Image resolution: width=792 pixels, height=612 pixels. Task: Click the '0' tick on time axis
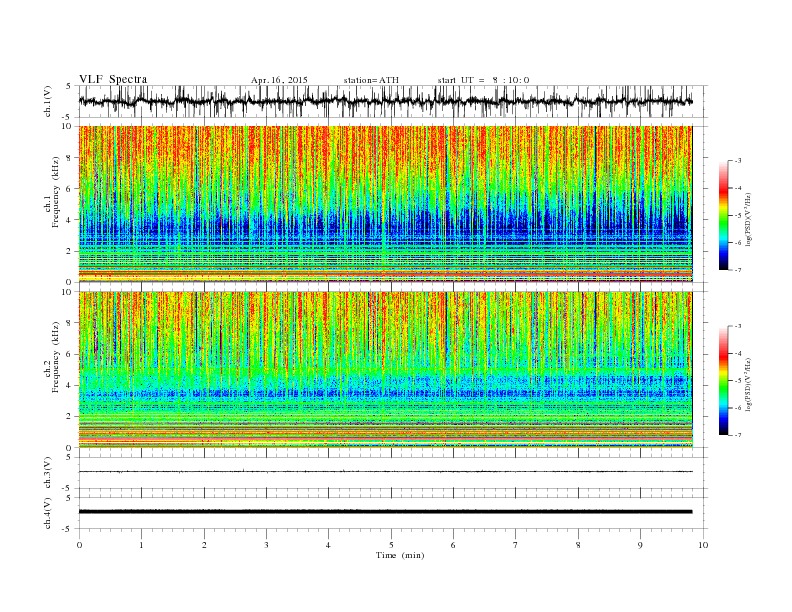tap(79, 545)
